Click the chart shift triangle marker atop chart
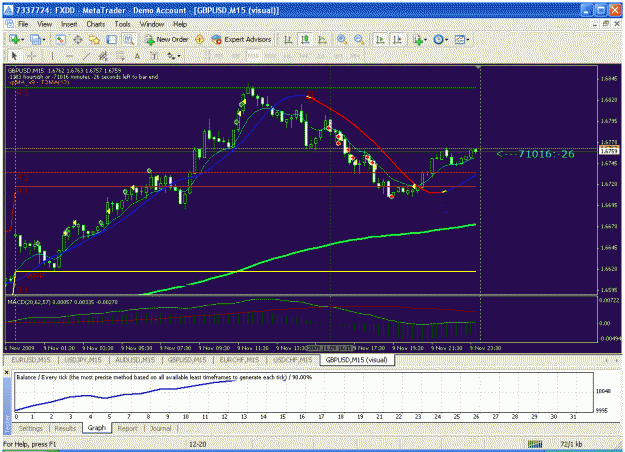 (x=478, y=67)
